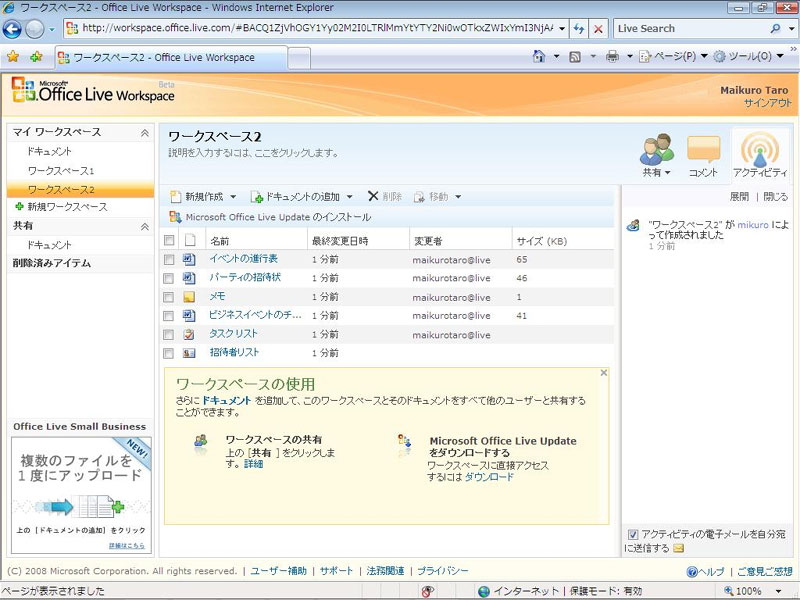Image resolution: width=800 pixels, height=600 pixels.
Task: Open the 新規作成 dropdown
Action: [233, 197]
